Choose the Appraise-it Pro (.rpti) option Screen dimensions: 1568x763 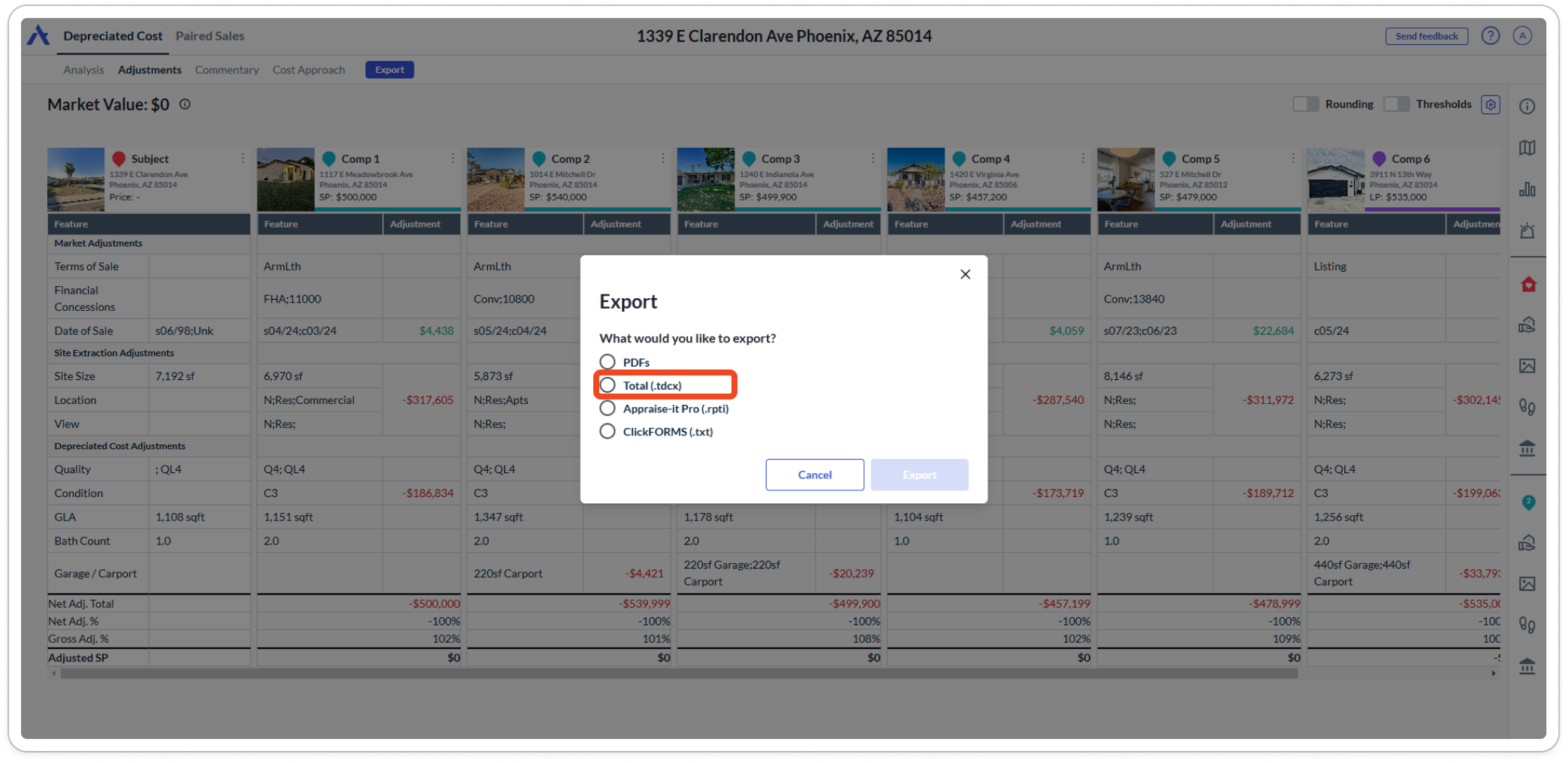(x=608, y=409)
